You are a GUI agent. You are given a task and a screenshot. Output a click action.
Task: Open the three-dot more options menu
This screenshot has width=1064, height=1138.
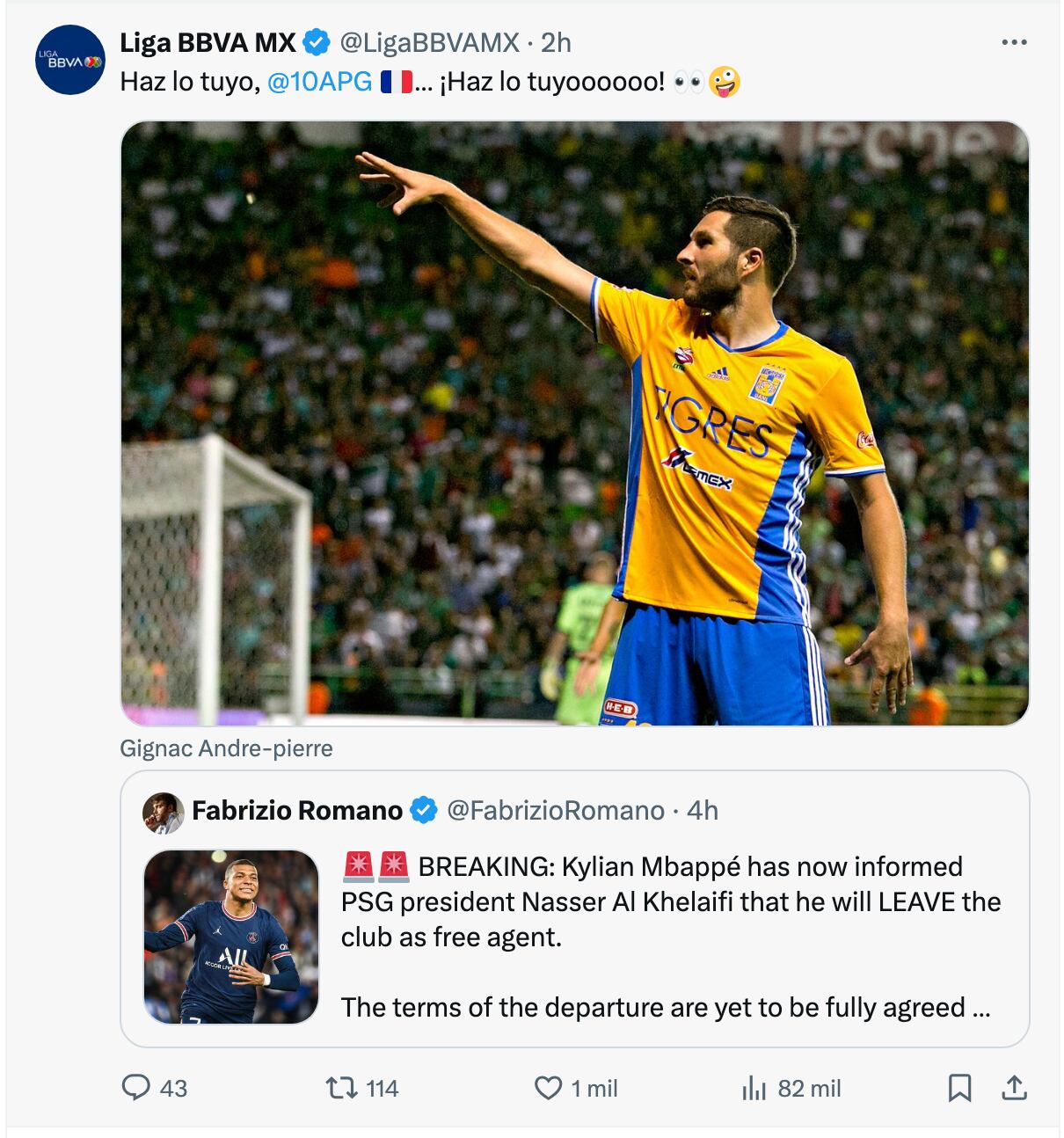click(x=1014, y=42)
